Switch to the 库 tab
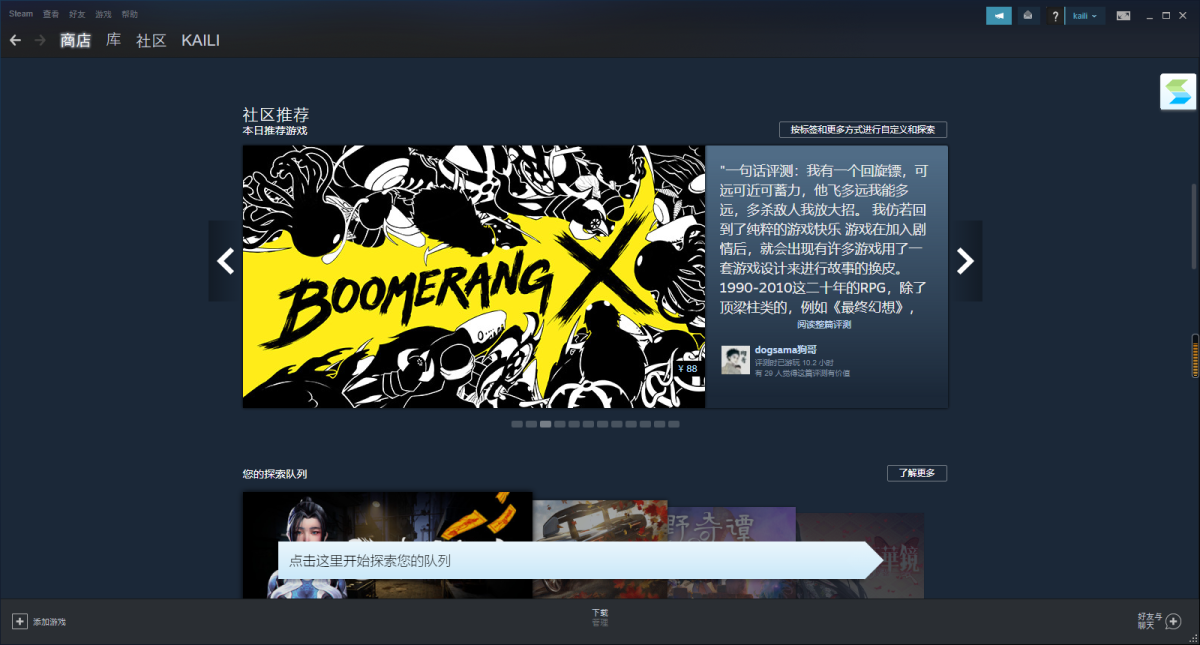Screen dimensions: 1200x645 tap(113, 40)
